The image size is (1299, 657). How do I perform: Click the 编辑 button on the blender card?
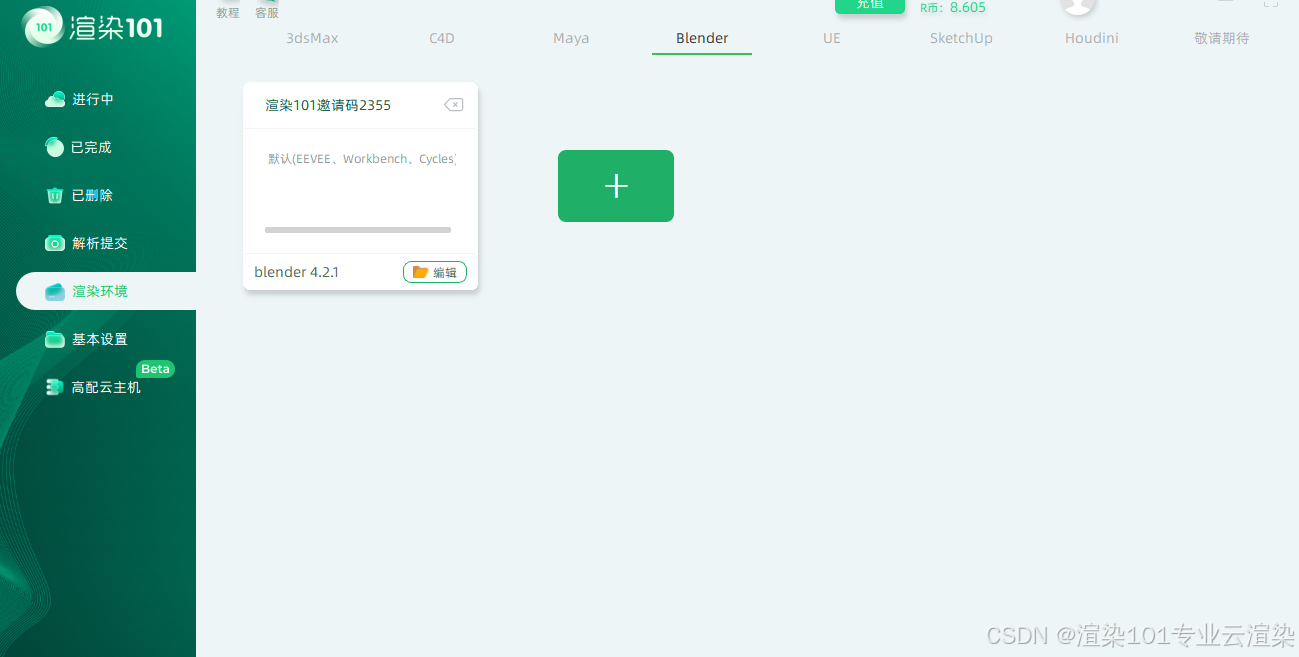tap(435, 272)
